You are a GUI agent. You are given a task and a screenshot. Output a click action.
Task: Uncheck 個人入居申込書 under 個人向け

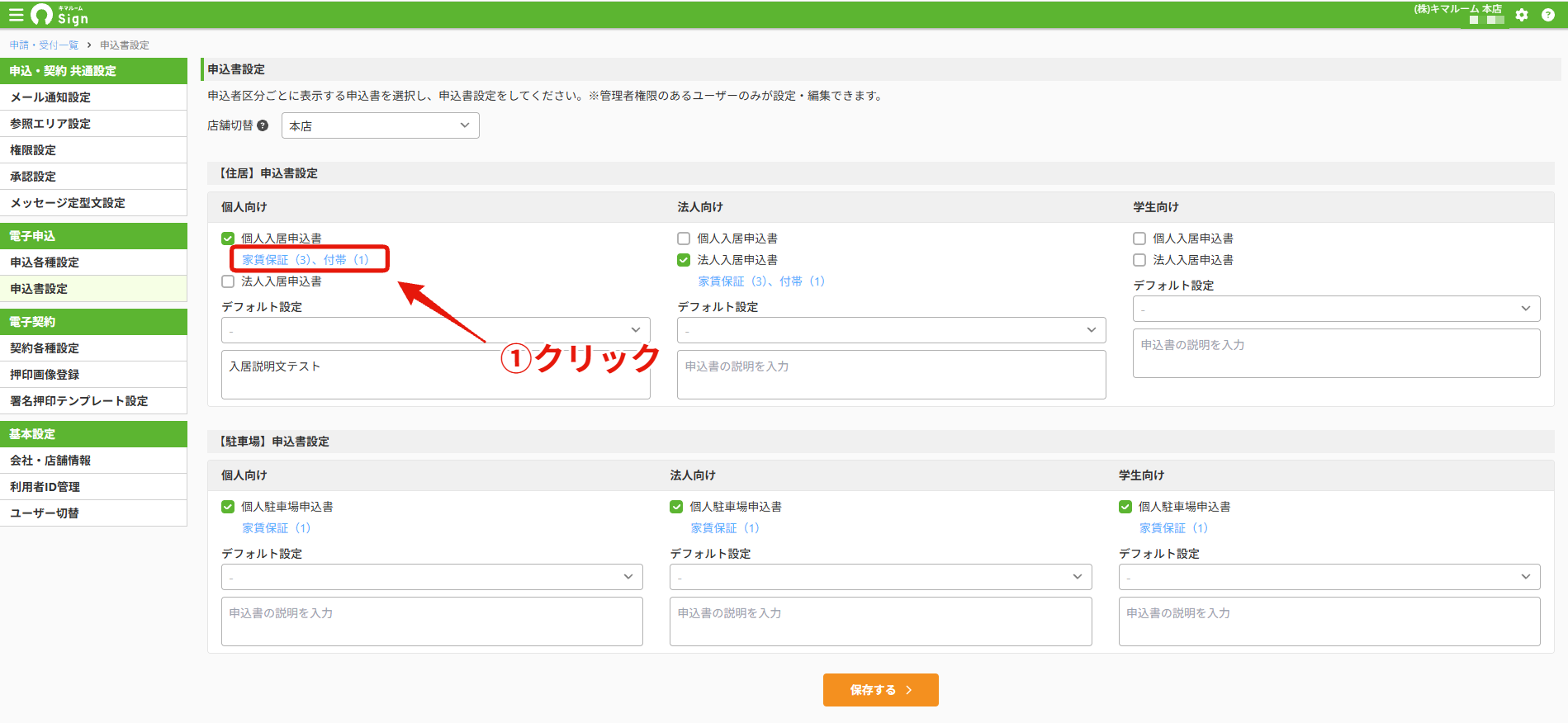(x=228, y=239)
